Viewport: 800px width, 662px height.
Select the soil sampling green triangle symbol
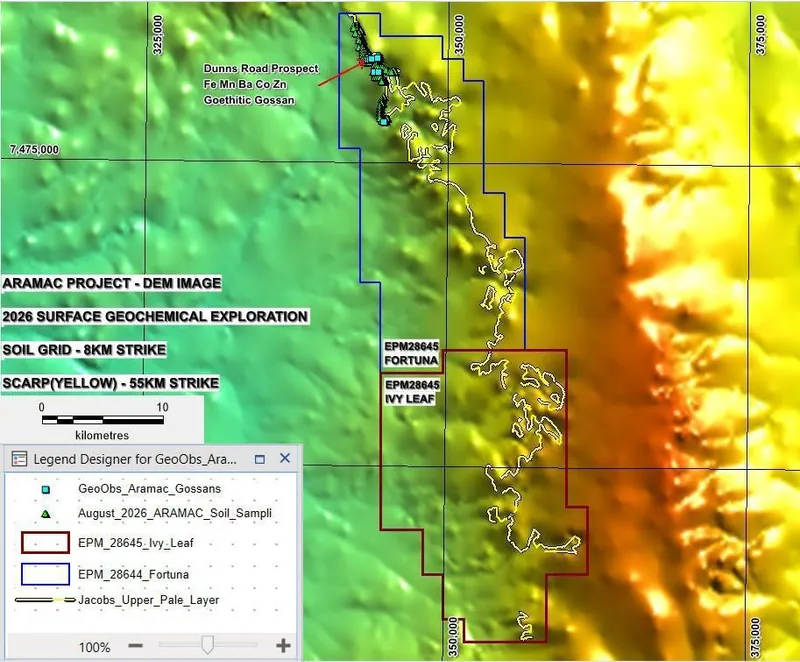coord(45,514)
